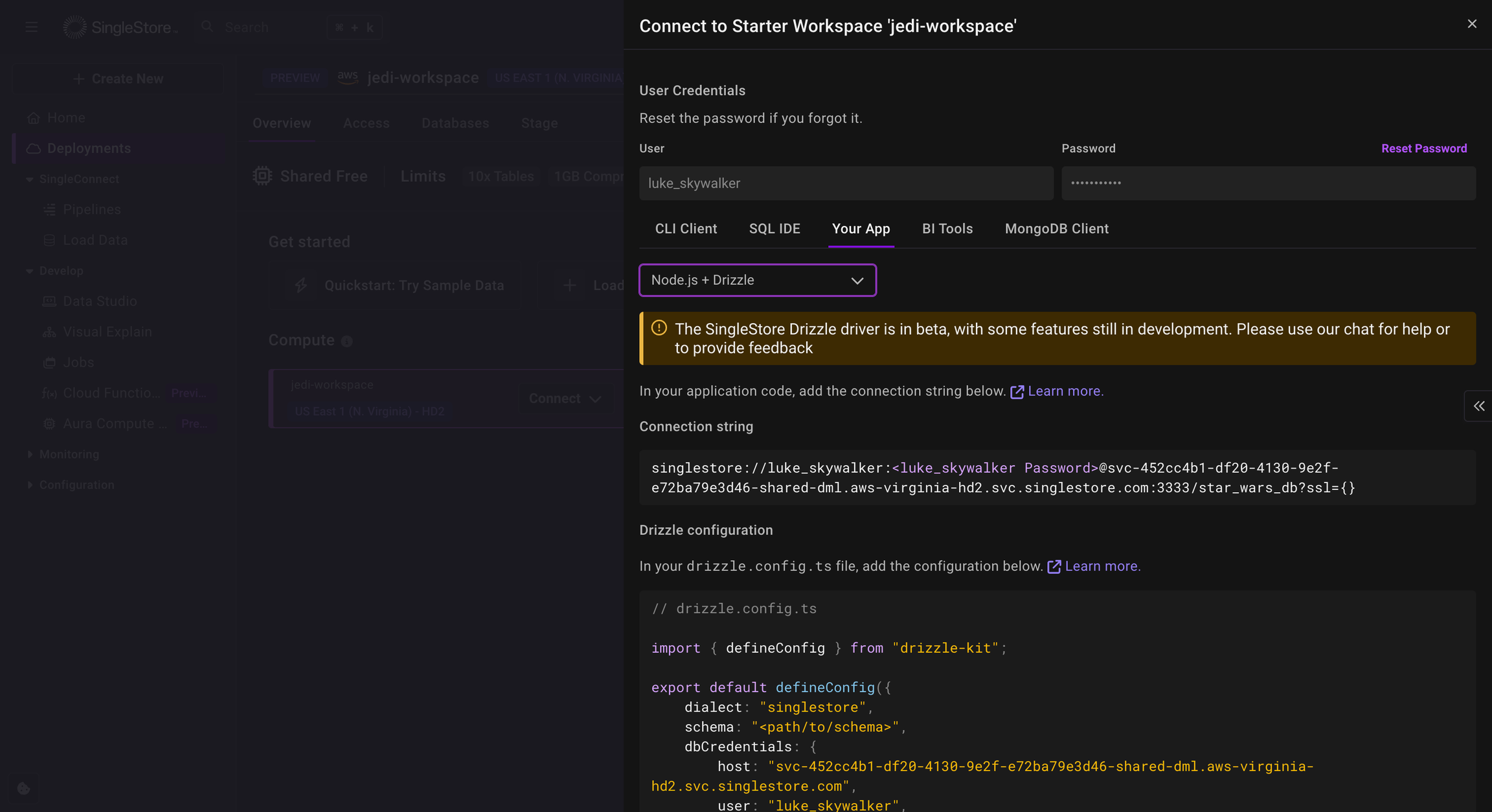
Task: Open Data Studio from the sidebar
Action: pyautogui.click(x=100, y=300)
